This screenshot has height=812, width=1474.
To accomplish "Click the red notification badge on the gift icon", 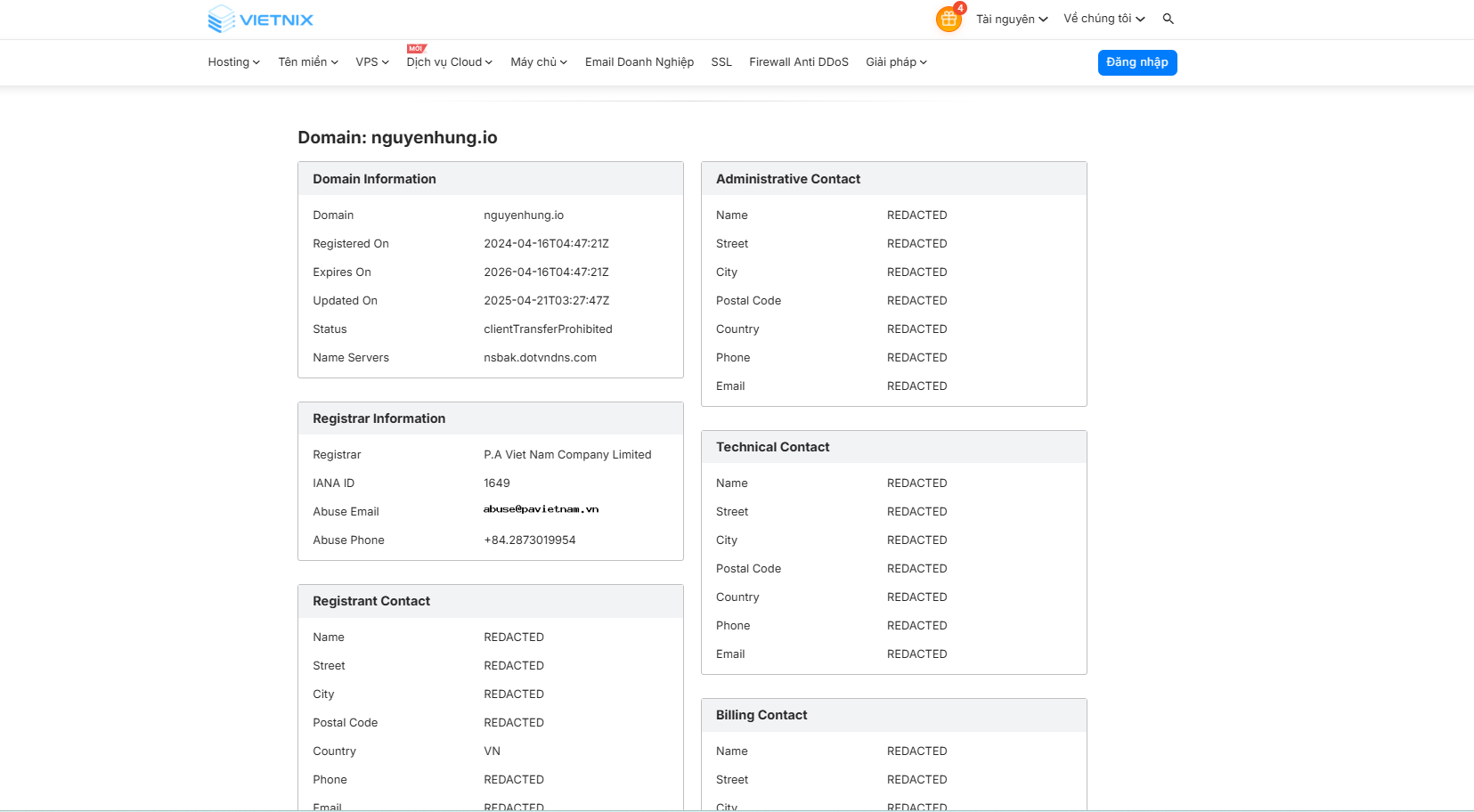I will point(960,9).
